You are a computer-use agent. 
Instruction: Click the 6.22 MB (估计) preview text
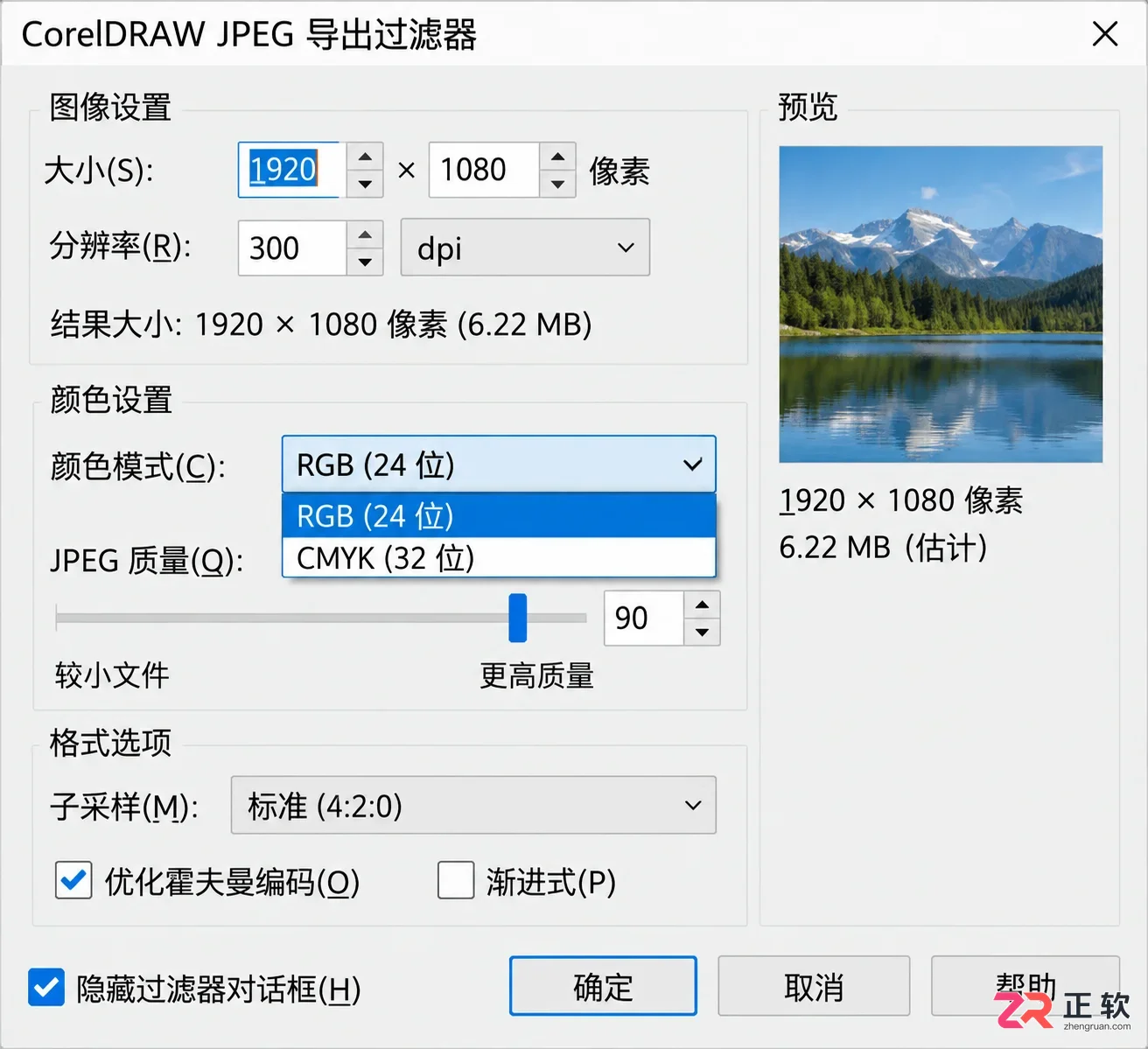[x=883, y=548]
